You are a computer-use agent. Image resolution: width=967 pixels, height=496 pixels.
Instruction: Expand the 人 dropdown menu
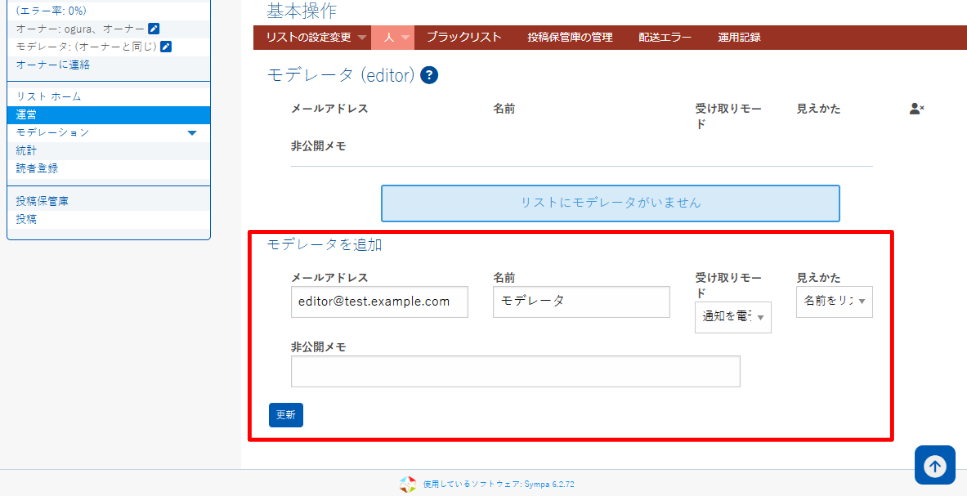click(x=393, y=37)
